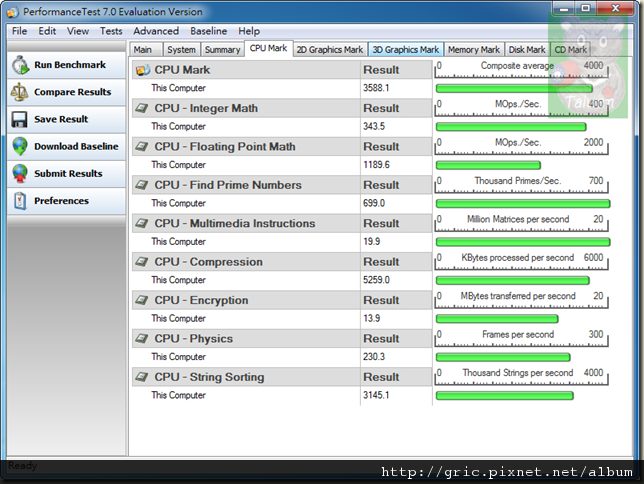This screenshot has width=644, height=484.
Task: Click the chip icon beside CPU - Encryption
Action: coord(142,300)
